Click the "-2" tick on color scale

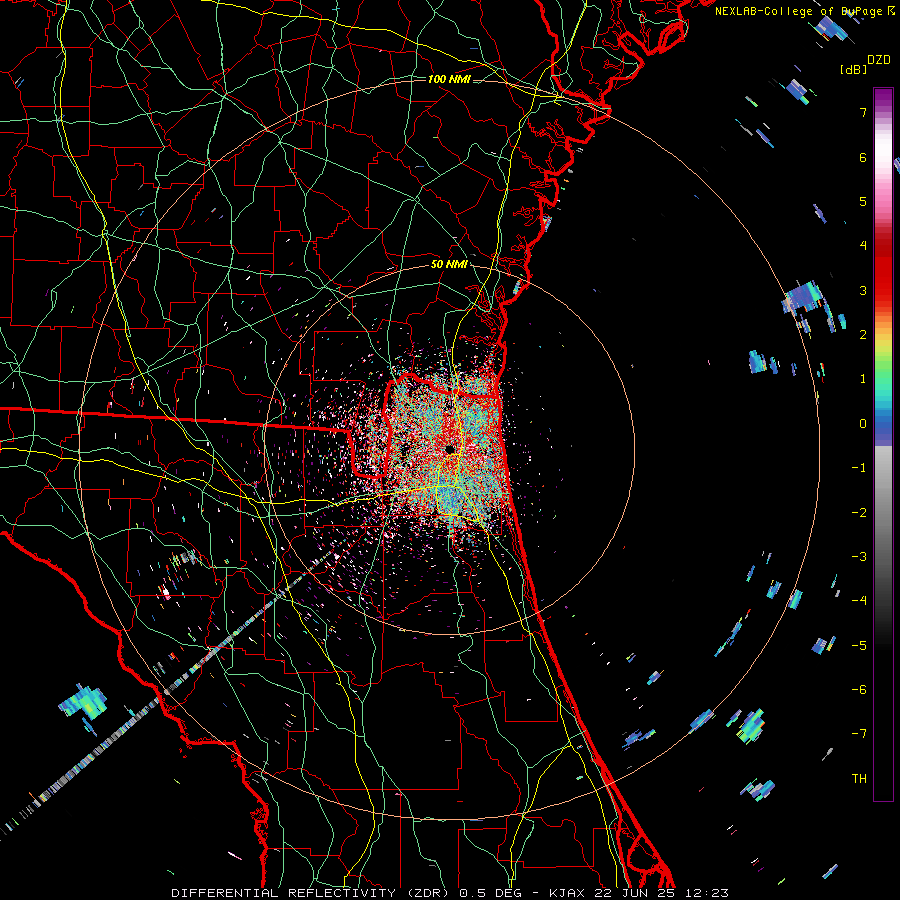click(859, 513)
